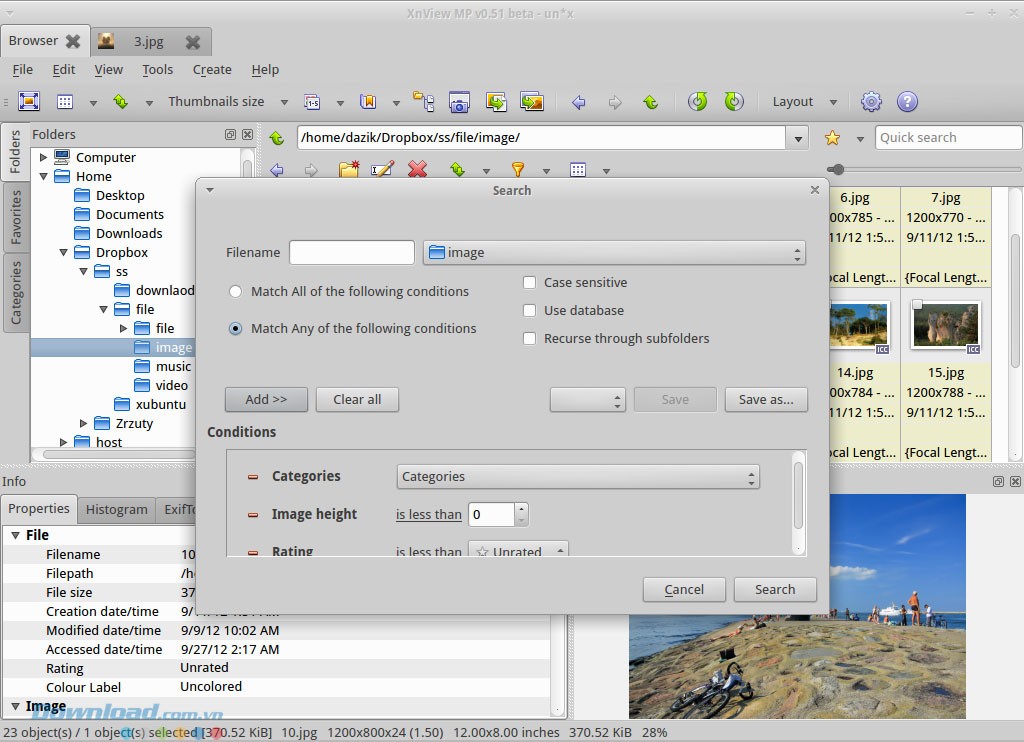Click the Add >> button
This screenshot has width=1024, height=742.
tap(266, 400)
